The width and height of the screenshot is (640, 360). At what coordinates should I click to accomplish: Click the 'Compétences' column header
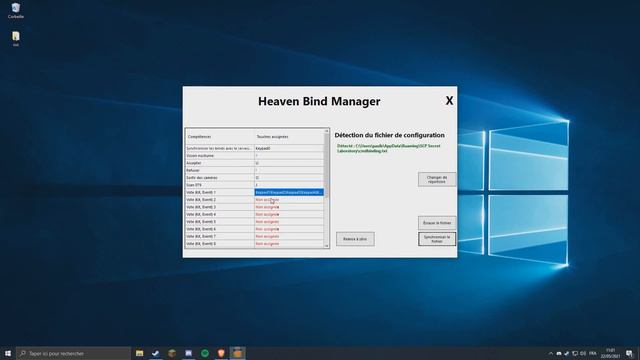pyautogui.click(x=220, y=137)
